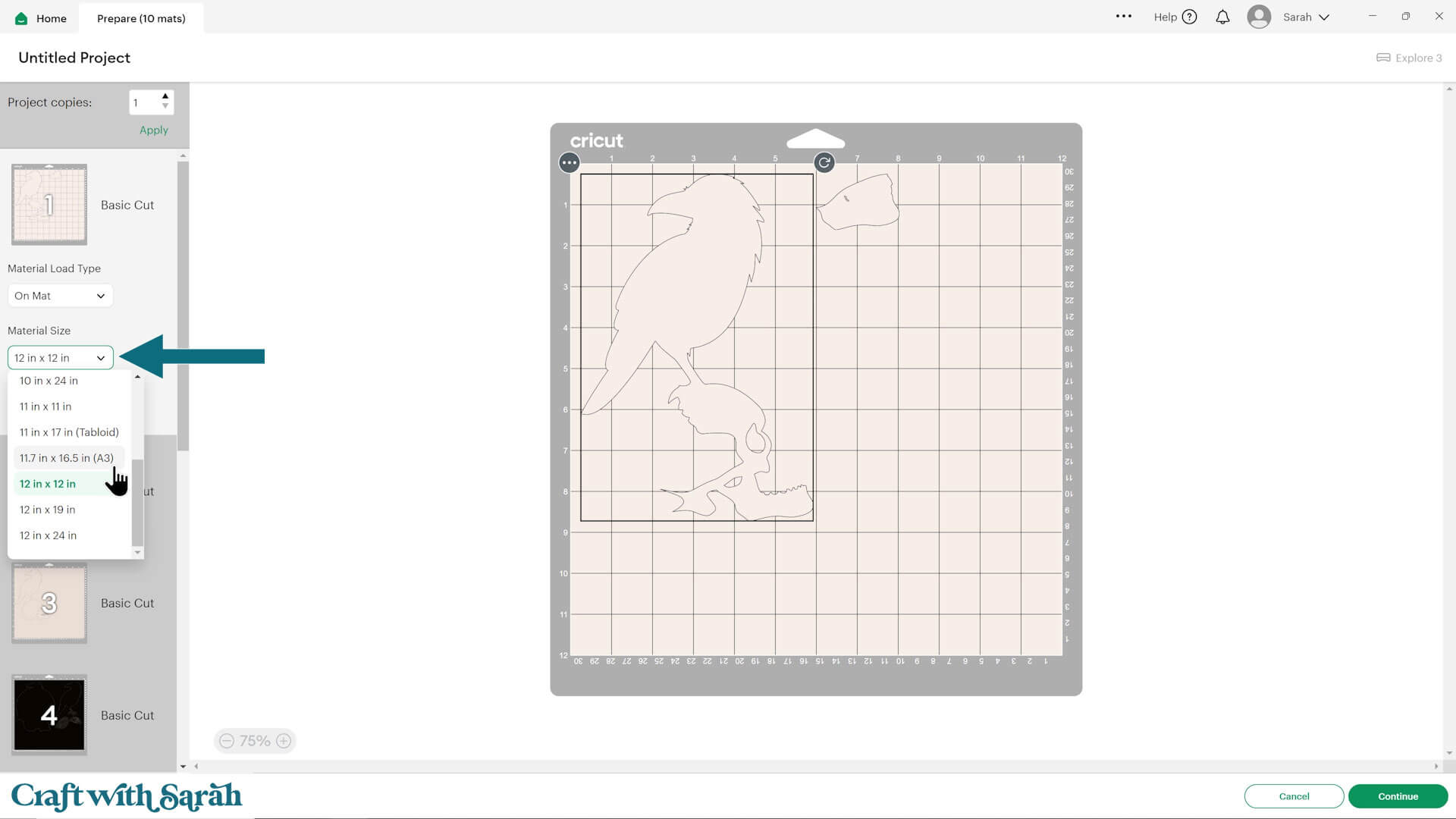This screenshot has height=819, width=1456.
Task: Choose 12 in x 24 in size
Action: coord(48,535)
